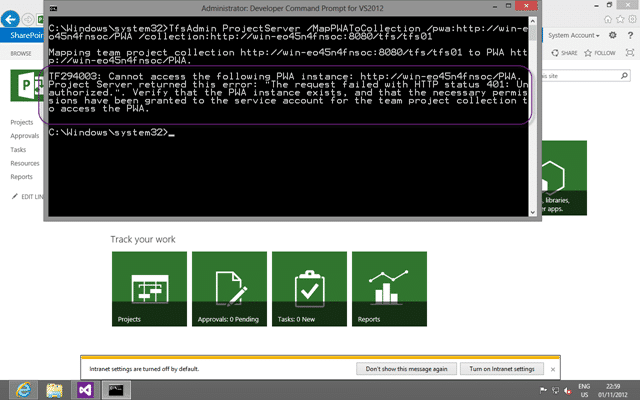Screen dimensions: 640x400
Task: Open Internet Explorer from the taskbar
Action: coord(24,390)
